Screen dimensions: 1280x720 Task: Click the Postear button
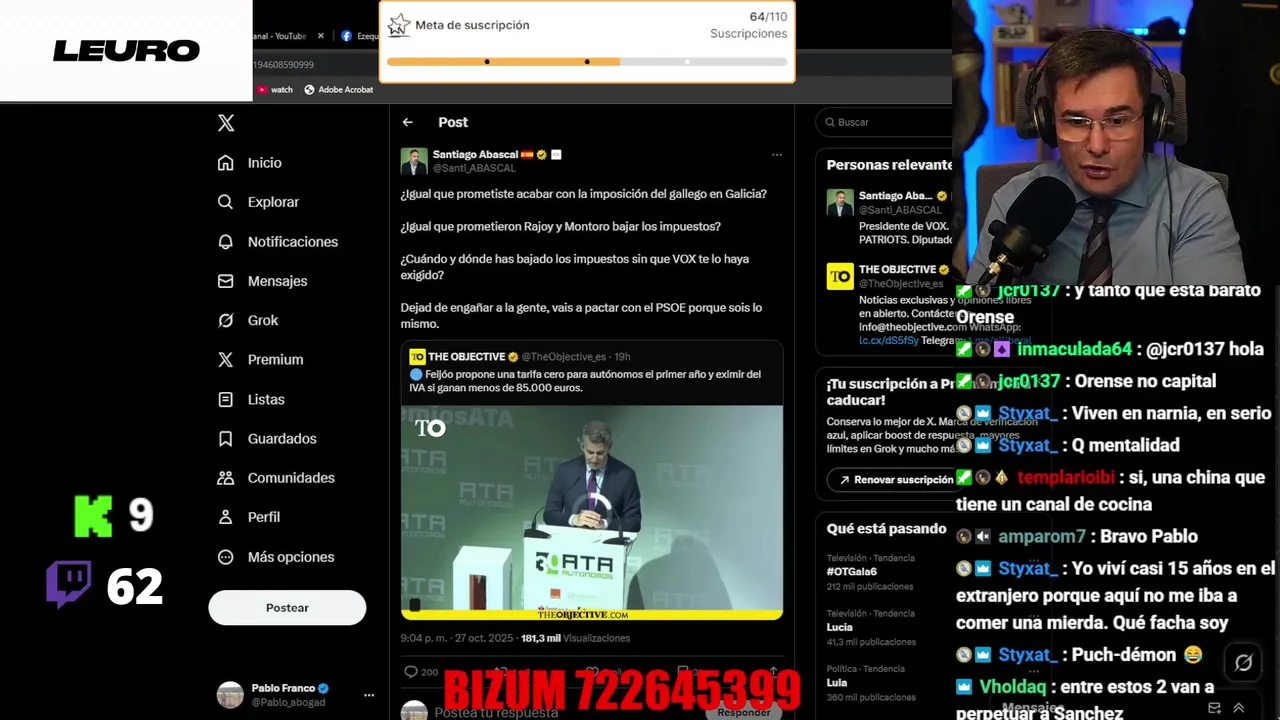pos(287,608)
